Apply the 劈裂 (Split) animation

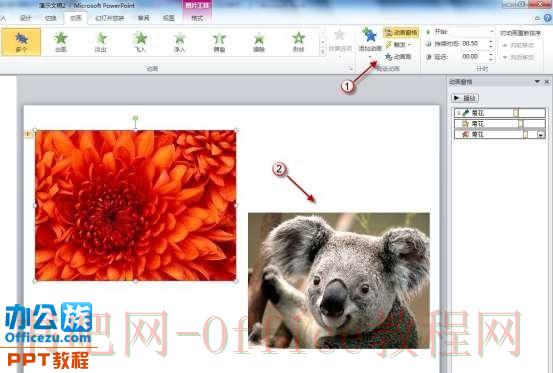pyautogui.click(x=219, y=42)
